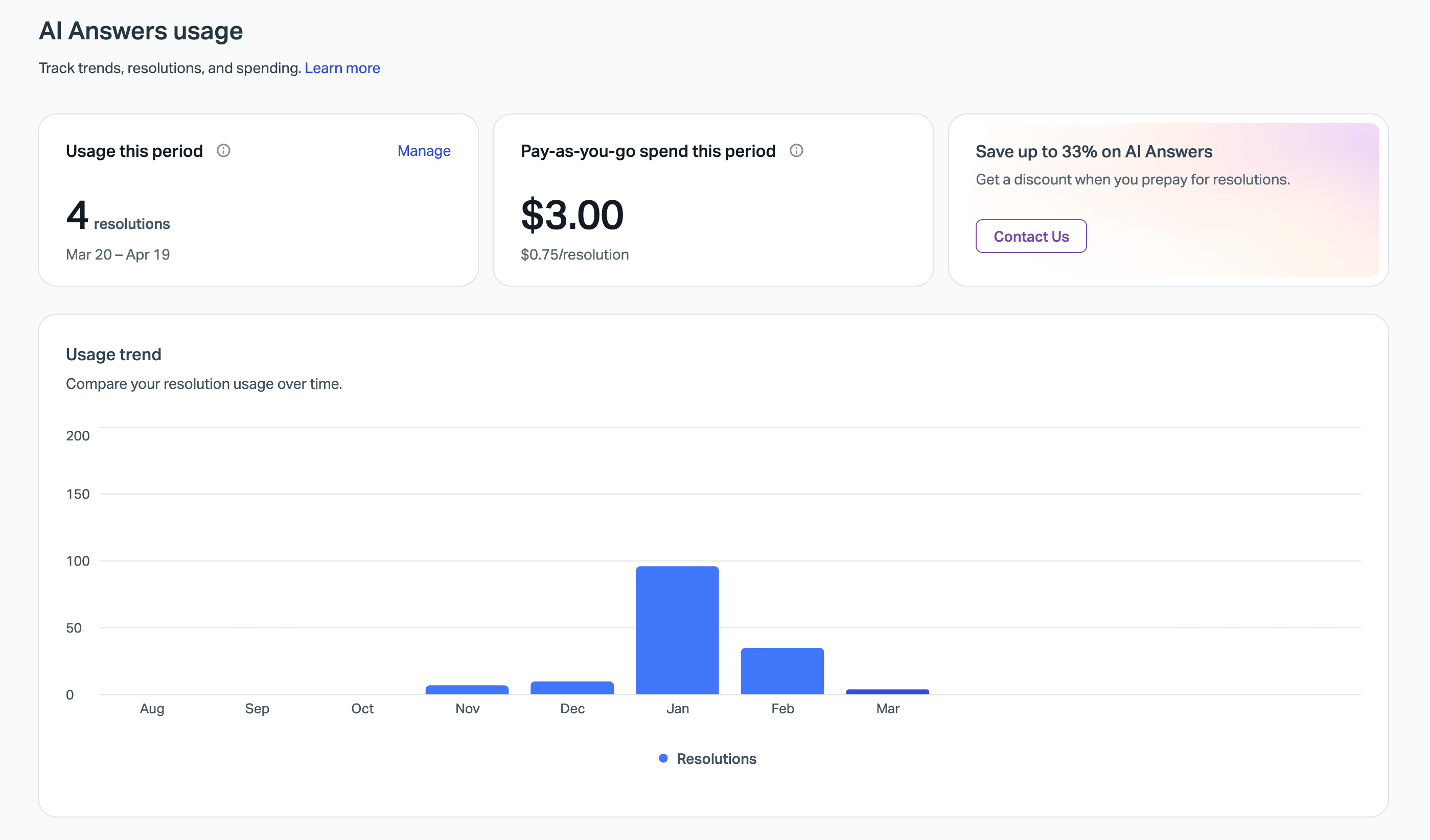Screen dimensions: 1430x840
Task: Click the AI Answers usage title
Action: tap(141, 31)
